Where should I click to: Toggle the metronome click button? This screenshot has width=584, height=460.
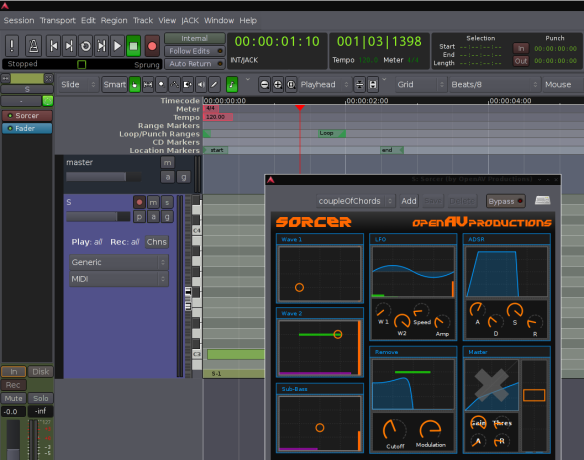[x=33, y=46]
